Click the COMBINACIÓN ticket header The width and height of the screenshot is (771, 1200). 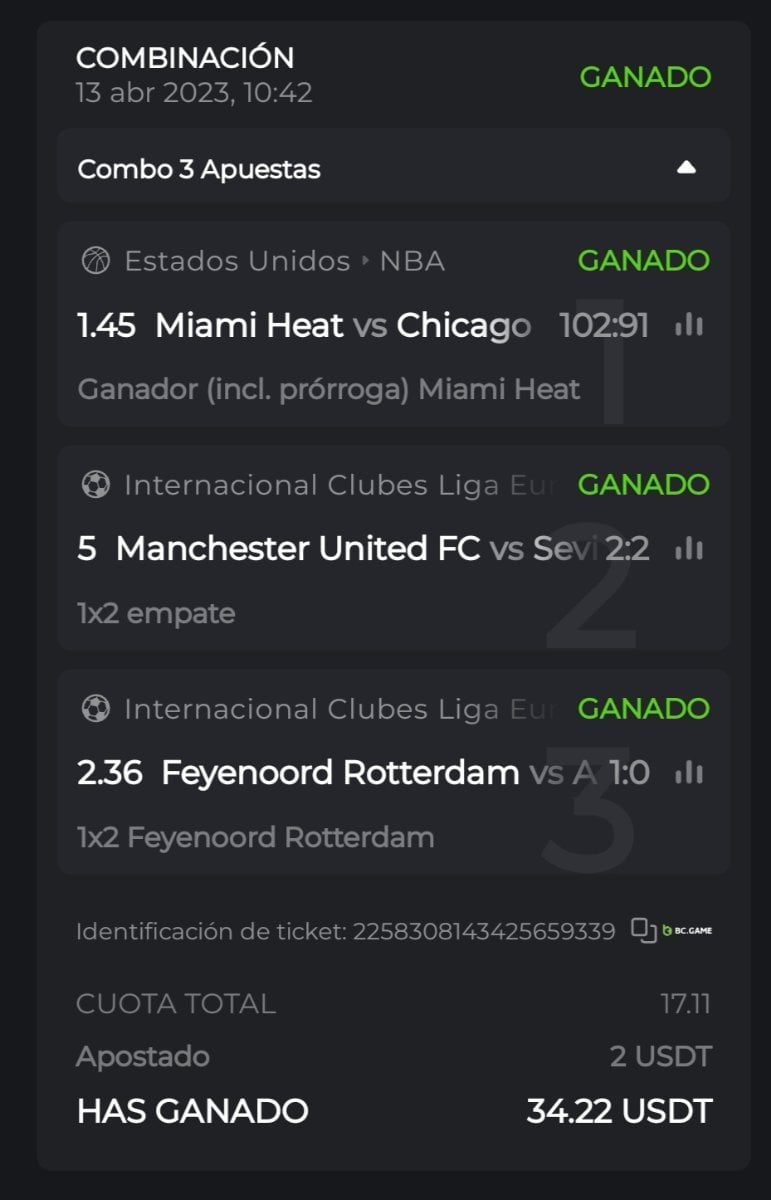(x=185, y=58)
